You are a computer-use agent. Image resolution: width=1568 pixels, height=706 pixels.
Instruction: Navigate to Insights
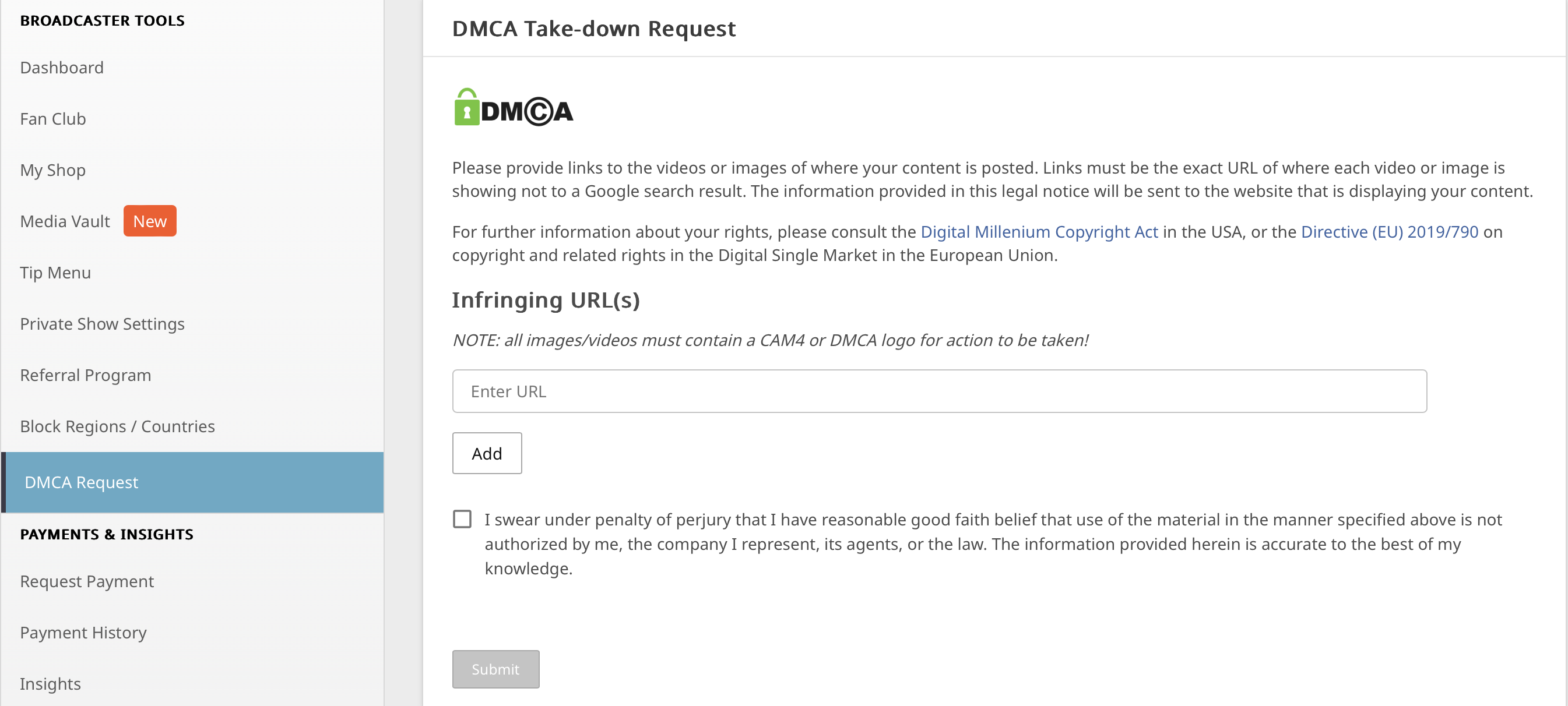51,683
